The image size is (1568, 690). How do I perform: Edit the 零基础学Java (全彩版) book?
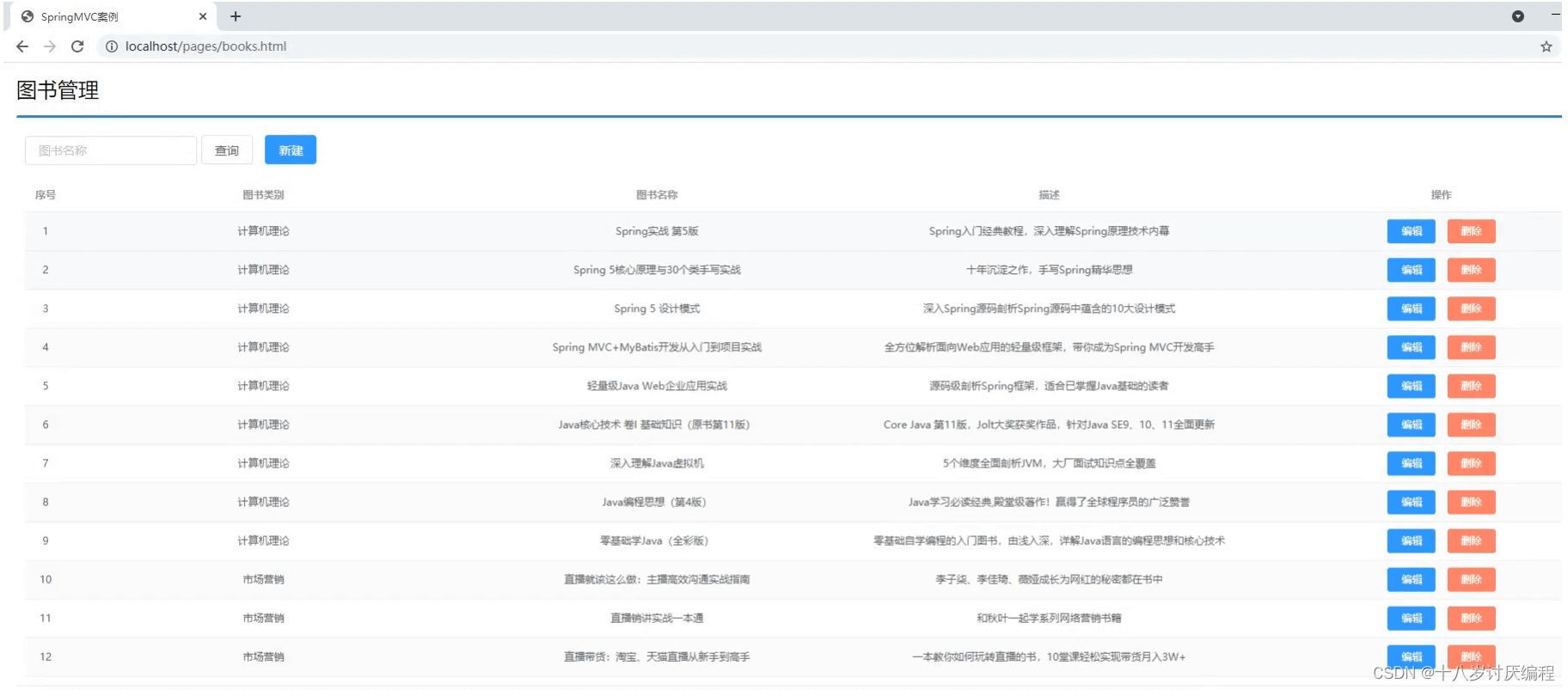[x=1411, y=540]
